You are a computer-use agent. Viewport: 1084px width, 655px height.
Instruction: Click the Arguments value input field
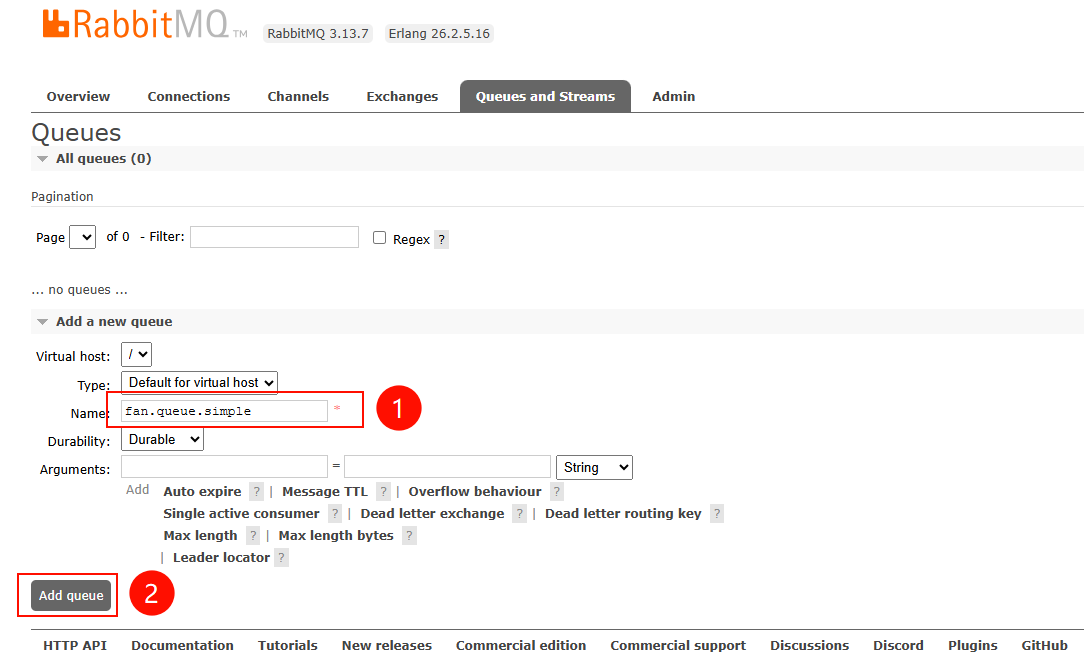pos(447,467)
